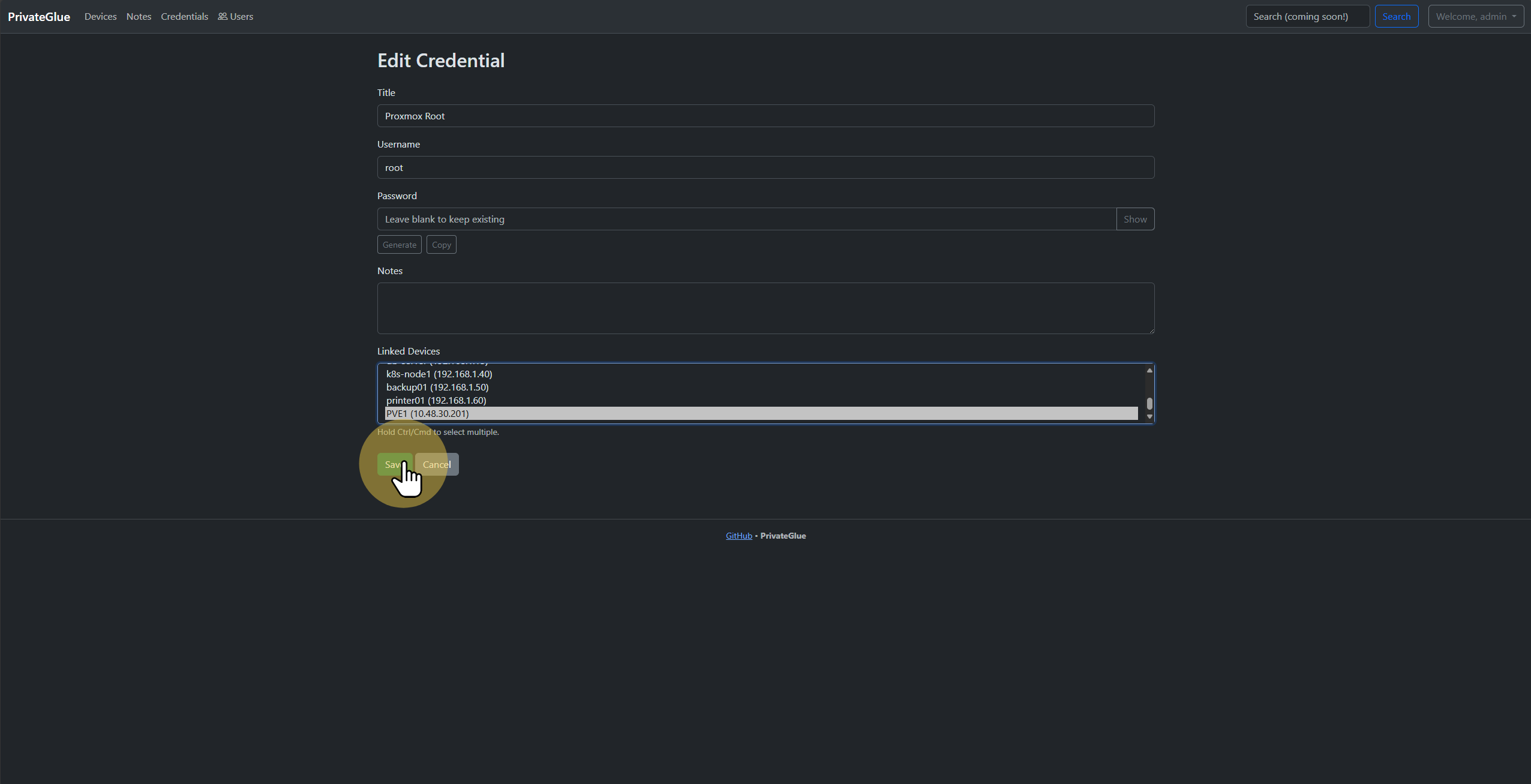The width and height of the screenshot is (1531, 784).
Task: Select printer01 (192.168.1.60) in Linked Devices
Action: pyautogui.click(x=761, y=400)
